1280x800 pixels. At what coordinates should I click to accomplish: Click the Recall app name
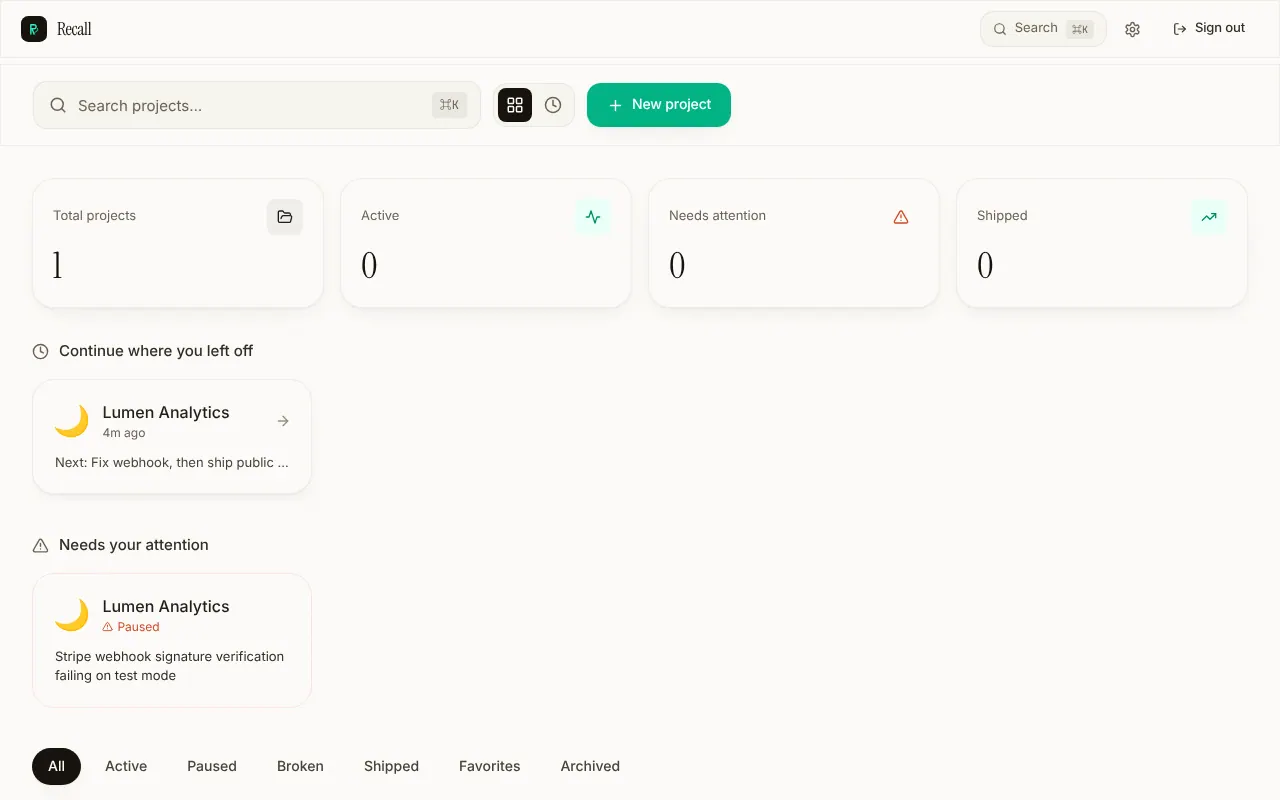click(74, 29)
